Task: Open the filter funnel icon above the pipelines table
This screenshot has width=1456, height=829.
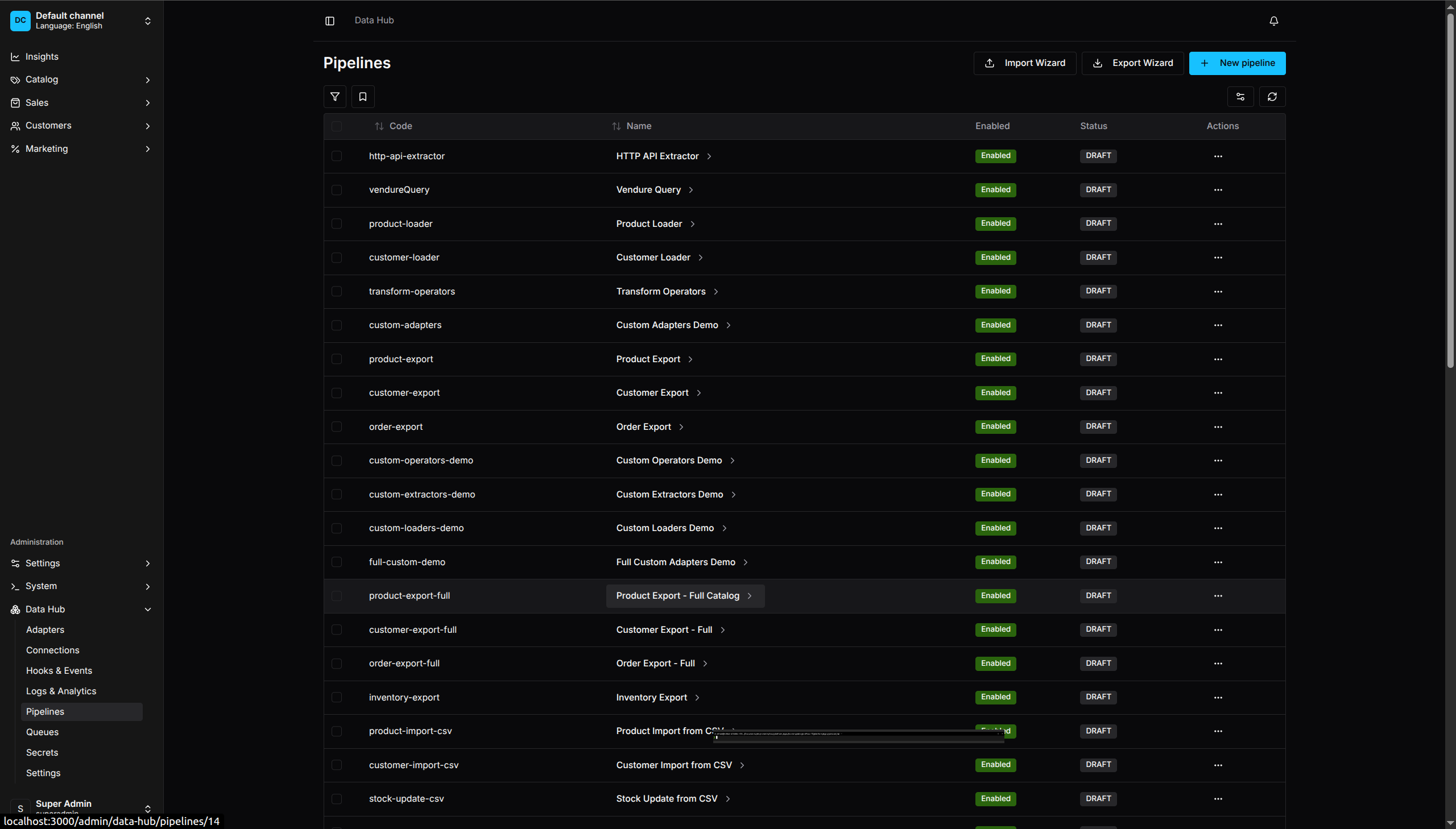Action: (x=335, y=96)
